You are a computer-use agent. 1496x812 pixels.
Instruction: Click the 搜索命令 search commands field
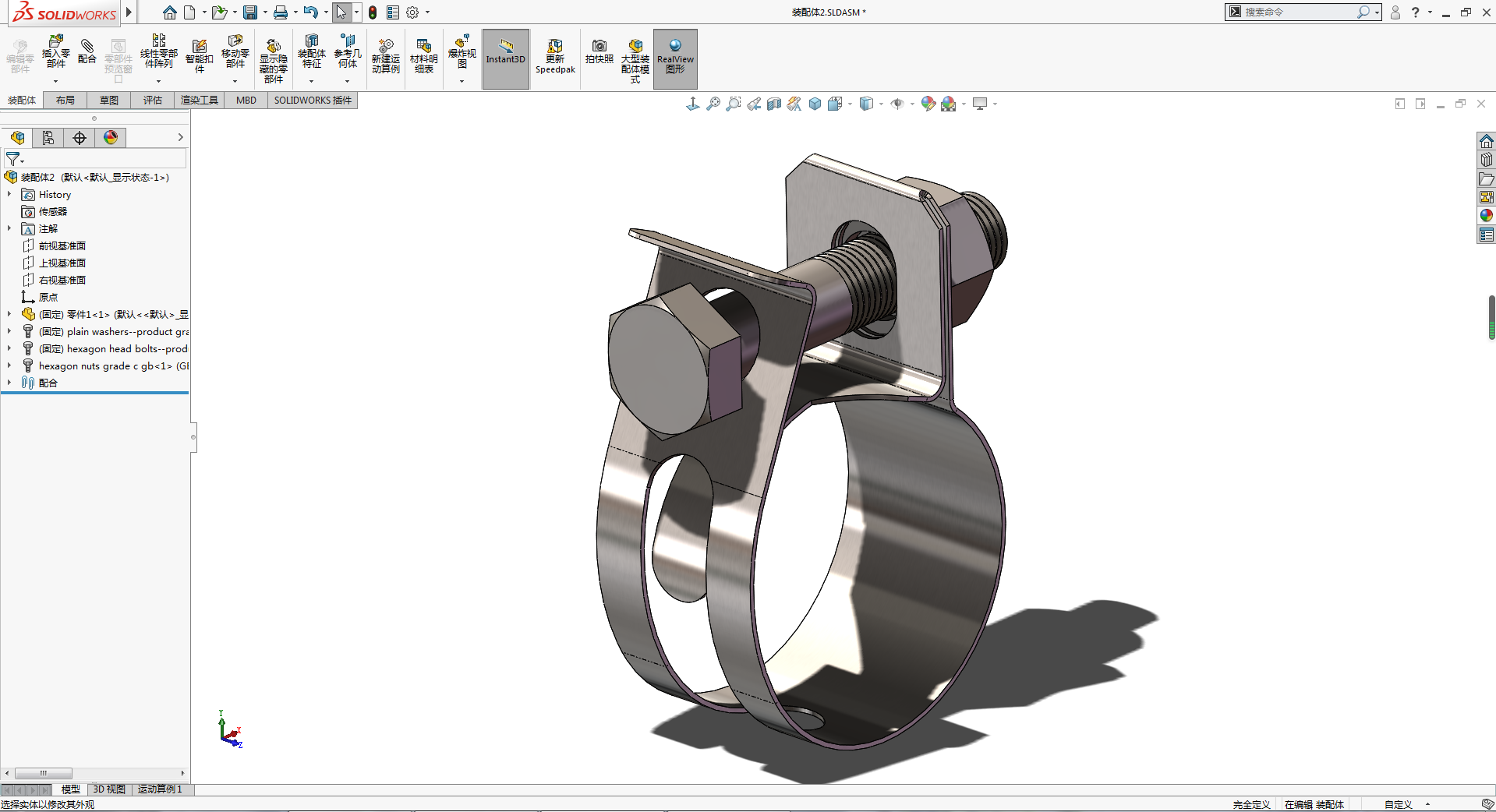click(x=1303, y=12)
